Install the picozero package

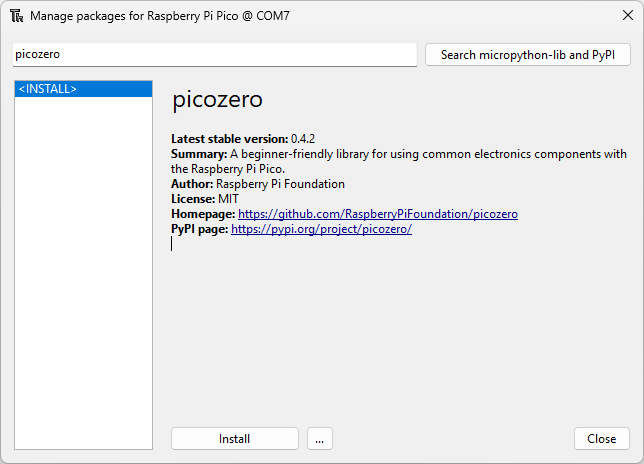pyautogui.click(x=235, y=439)
